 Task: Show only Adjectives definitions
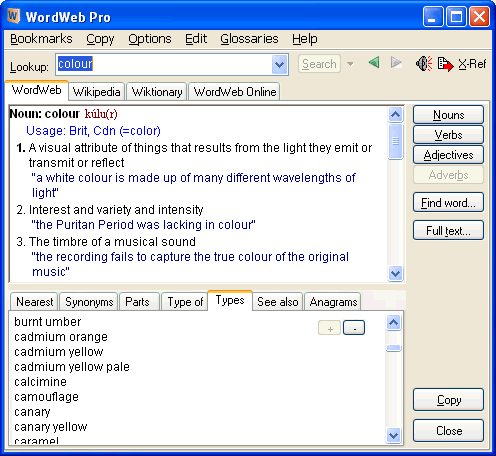pyautogui.click(x=448, y=155)
